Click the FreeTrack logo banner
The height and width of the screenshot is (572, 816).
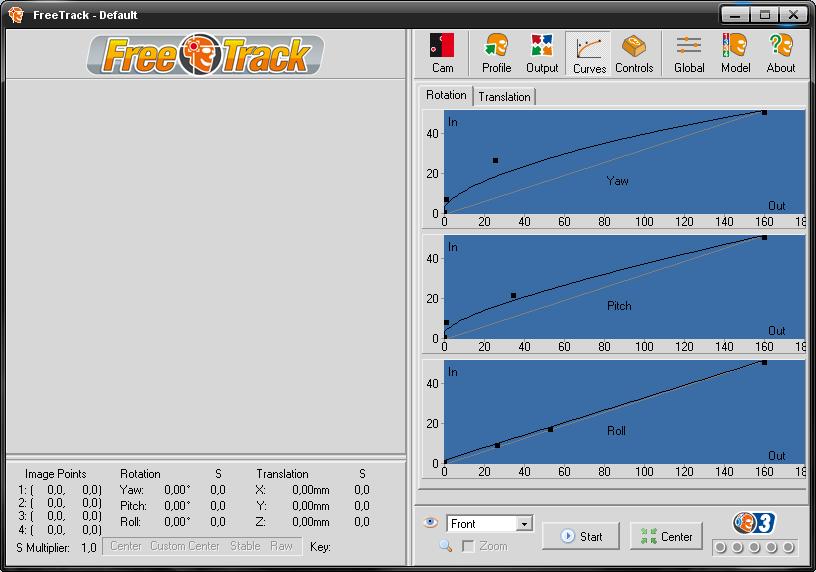pos(205,55)
